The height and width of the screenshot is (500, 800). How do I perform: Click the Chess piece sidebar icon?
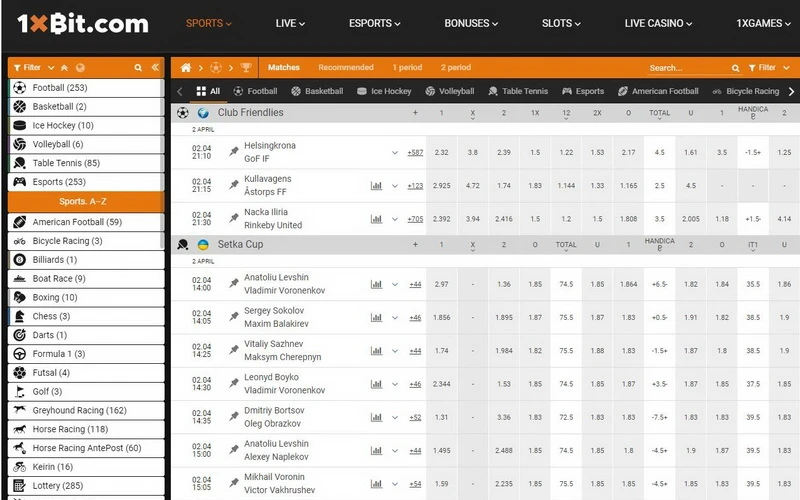pyautogui.click(x=19, y=316)
